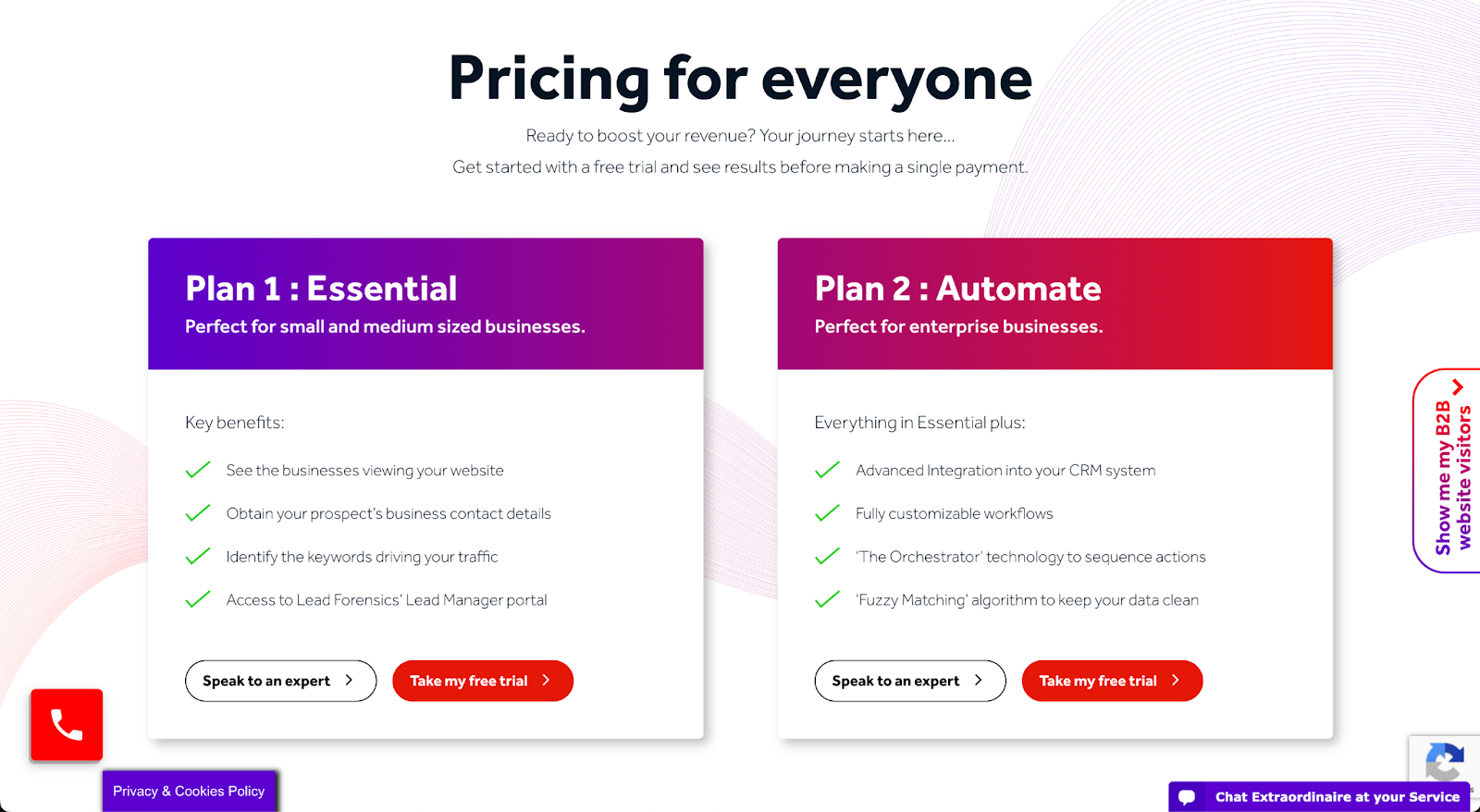
Task: Click "Speak to an expert" under Plan 1 Essential
Action: point(280,681)
